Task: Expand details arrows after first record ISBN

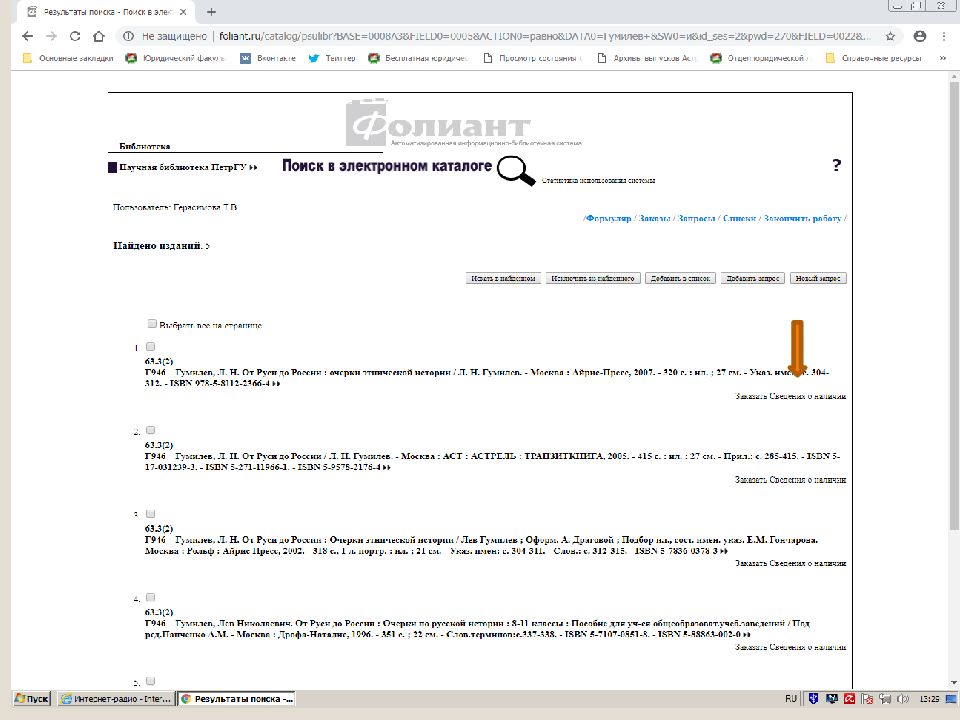Action: tap(276, 383)
